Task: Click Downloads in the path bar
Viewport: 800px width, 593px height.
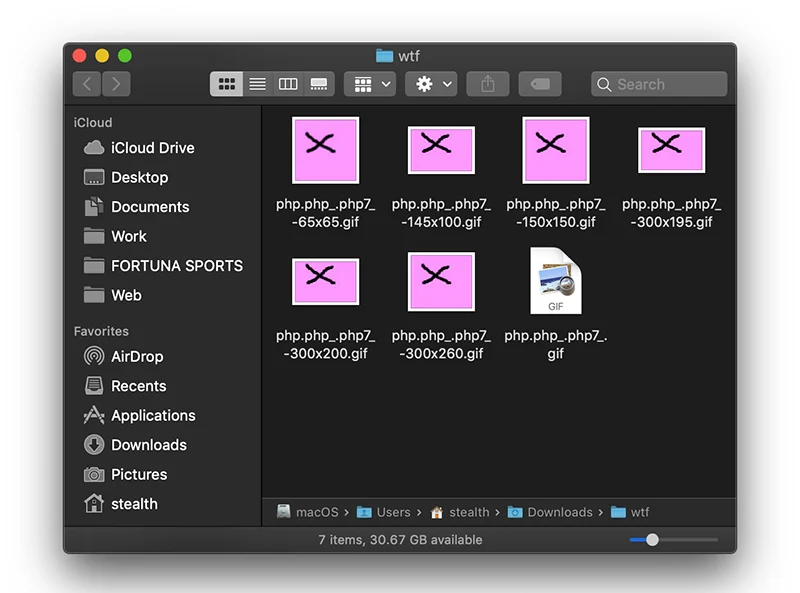Action: click(x=550, y=512)
